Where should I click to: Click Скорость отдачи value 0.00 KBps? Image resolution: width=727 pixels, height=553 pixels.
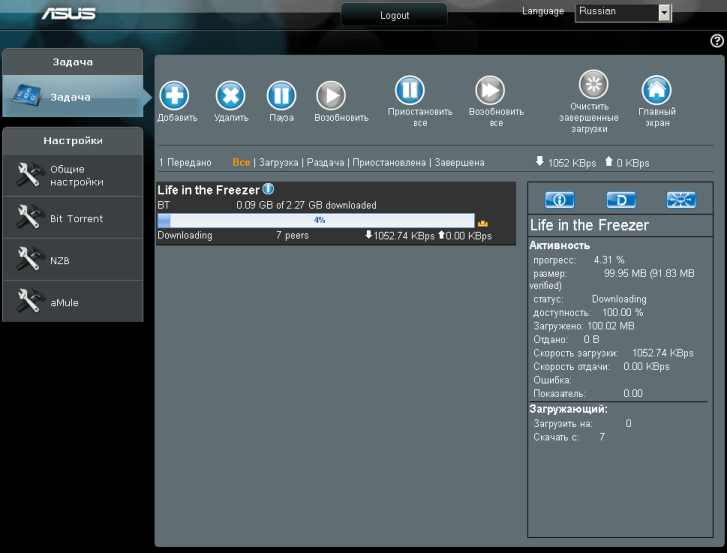point(646,366)
